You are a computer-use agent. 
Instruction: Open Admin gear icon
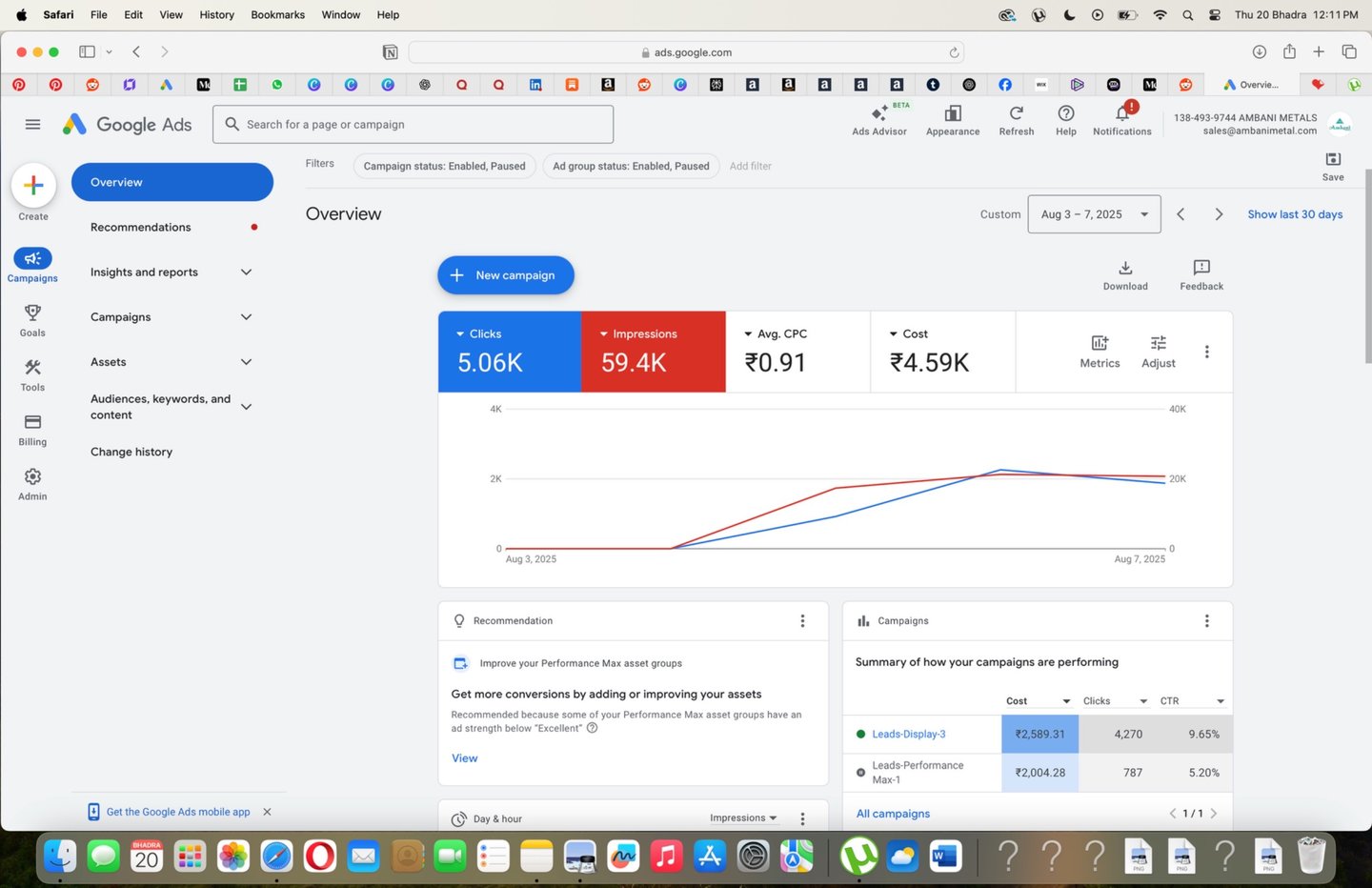[32, 476]
